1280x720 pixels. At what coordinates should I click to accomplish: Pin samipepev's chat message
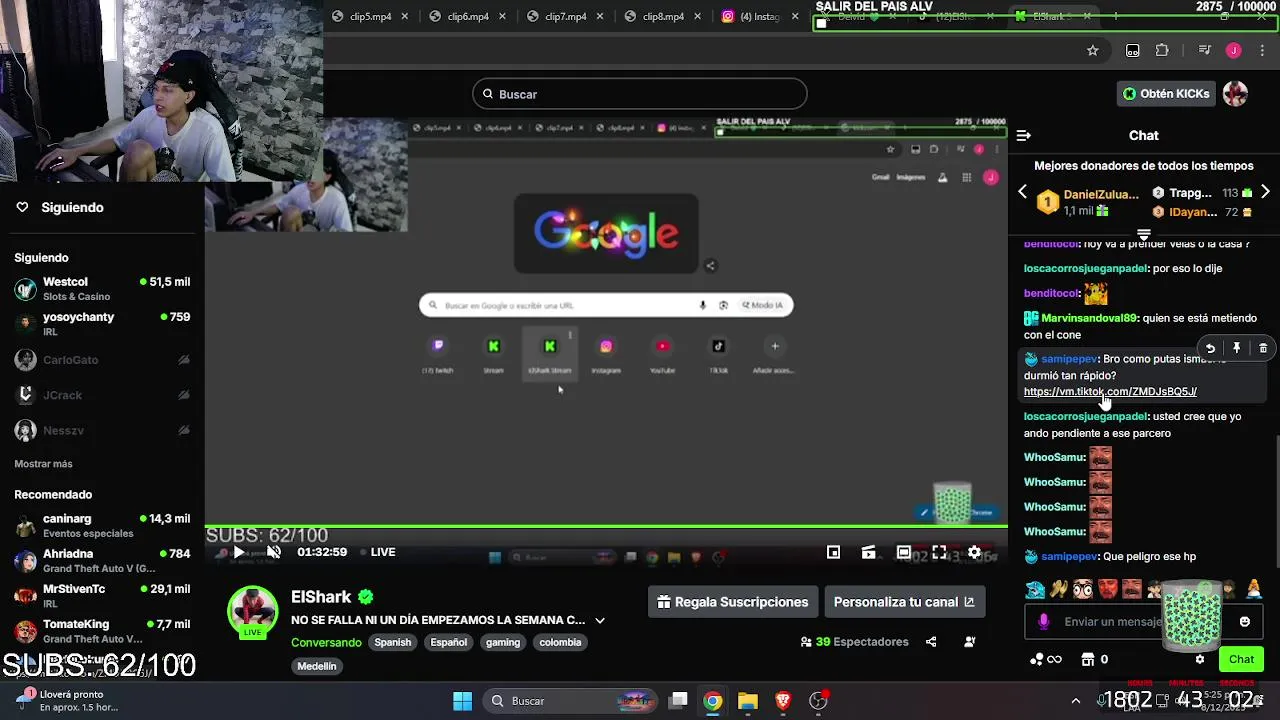coord(1237,348)
